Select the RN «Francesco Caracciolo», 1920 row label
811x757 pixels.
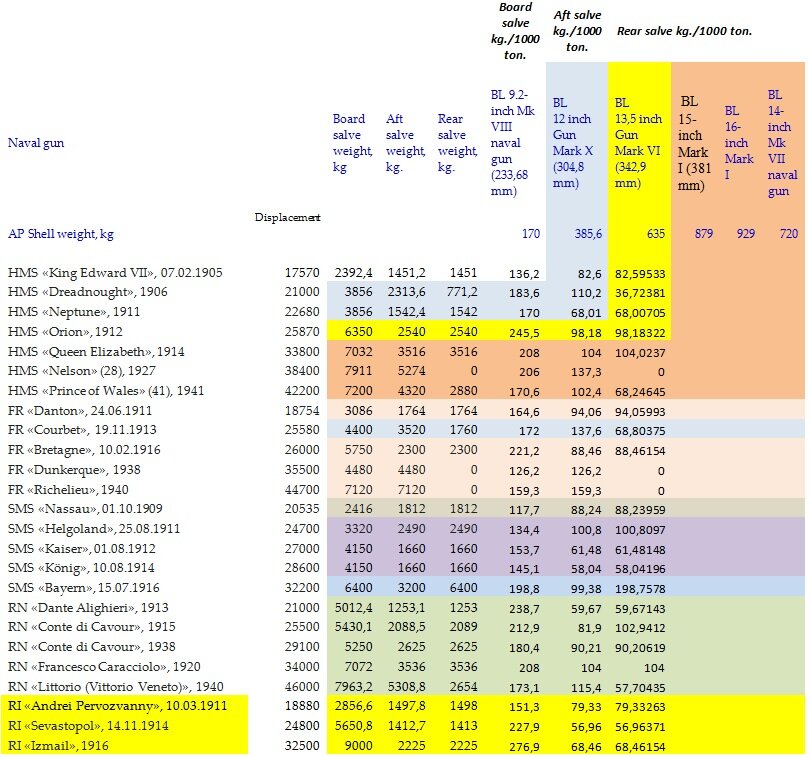(104, 667)
